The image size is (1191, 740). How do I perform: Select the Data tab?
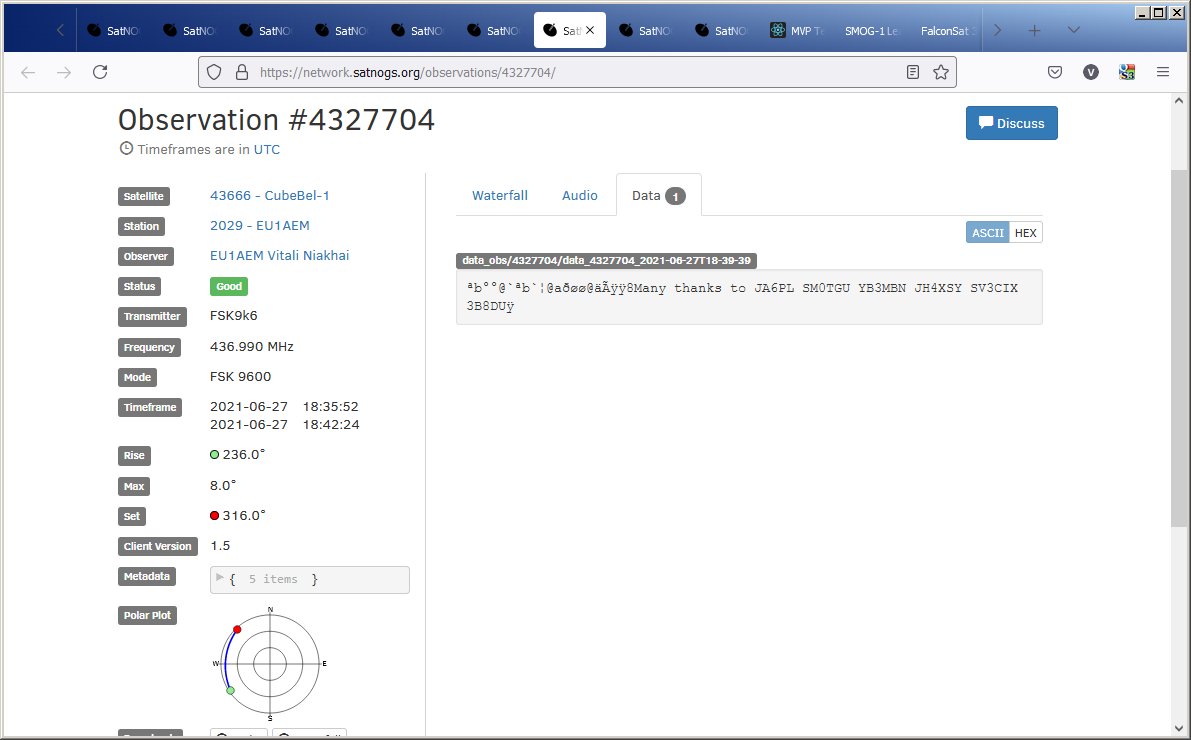point(659,195)
